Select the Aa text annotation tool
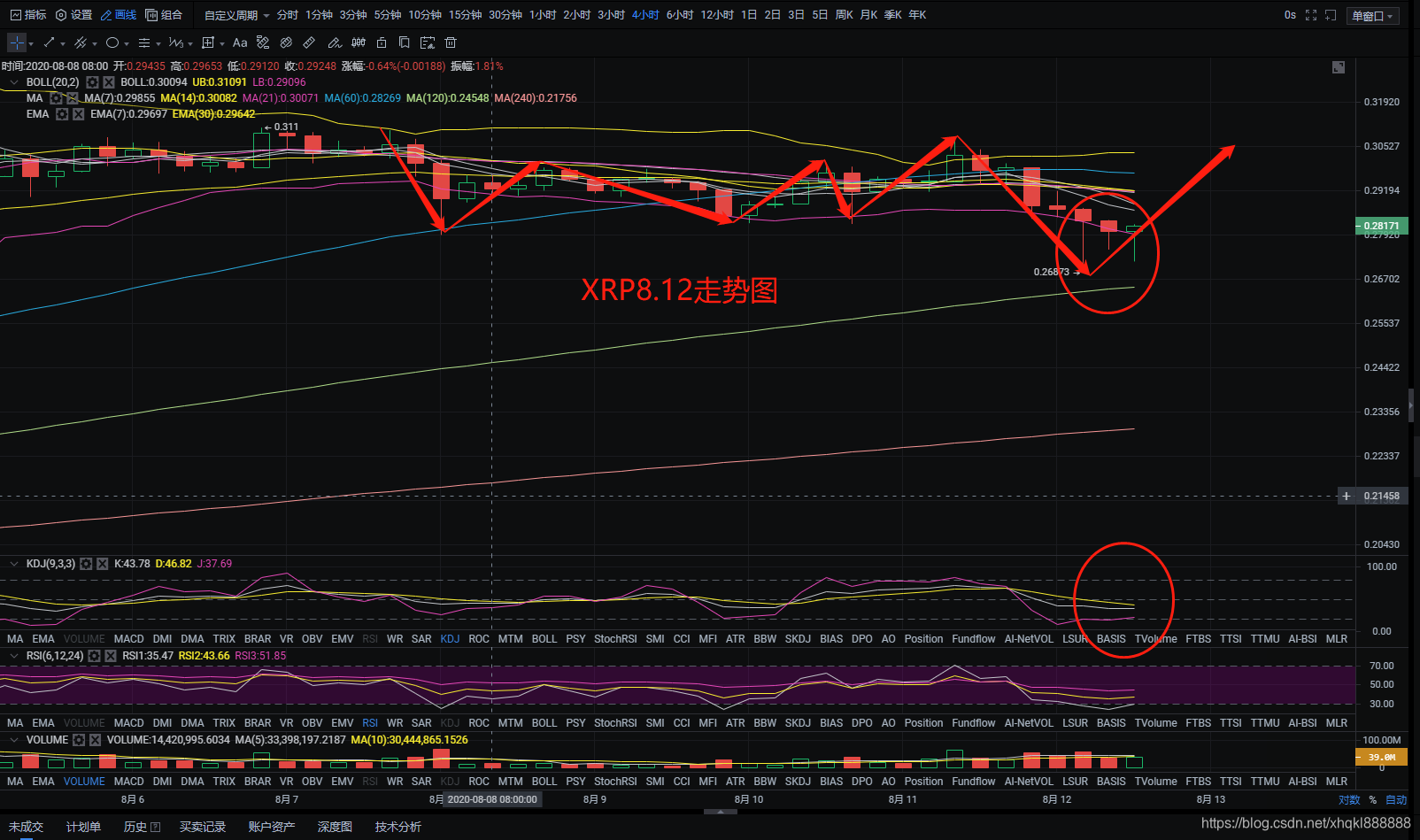Image resolution: width=1420 pixels, height=840 pixels. point(240,42)
